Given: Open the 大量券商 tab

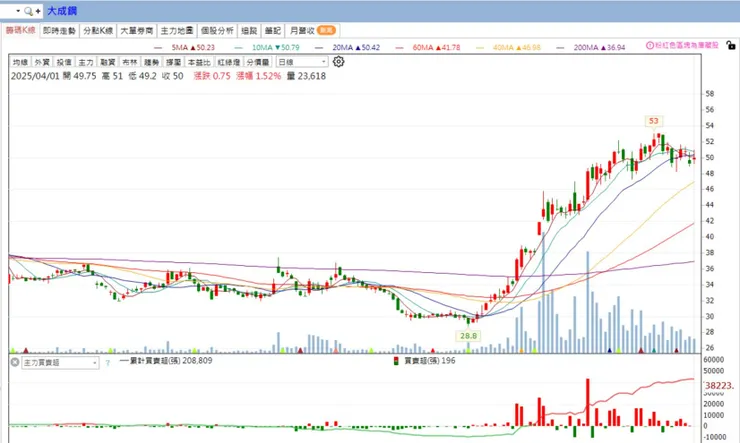Looking at the screenshot, I should click(137, 31).
